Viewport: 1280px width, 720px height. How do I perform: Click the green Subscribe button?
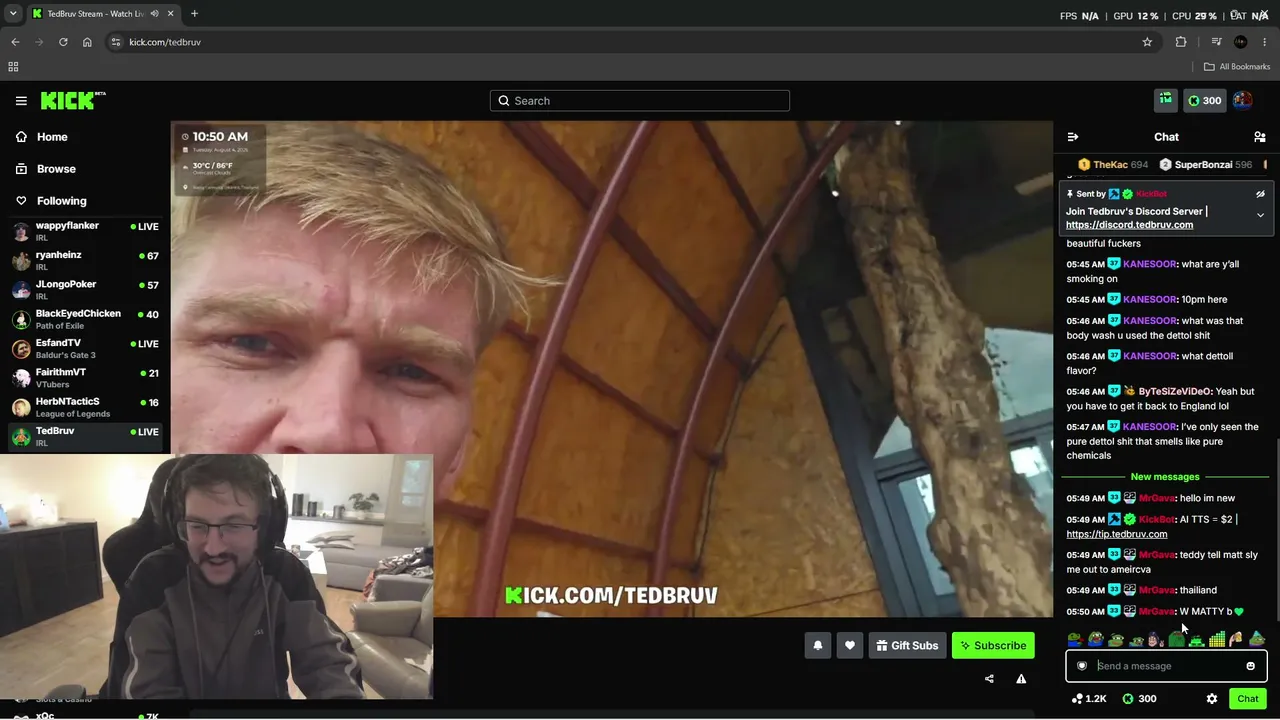point(993,646)
